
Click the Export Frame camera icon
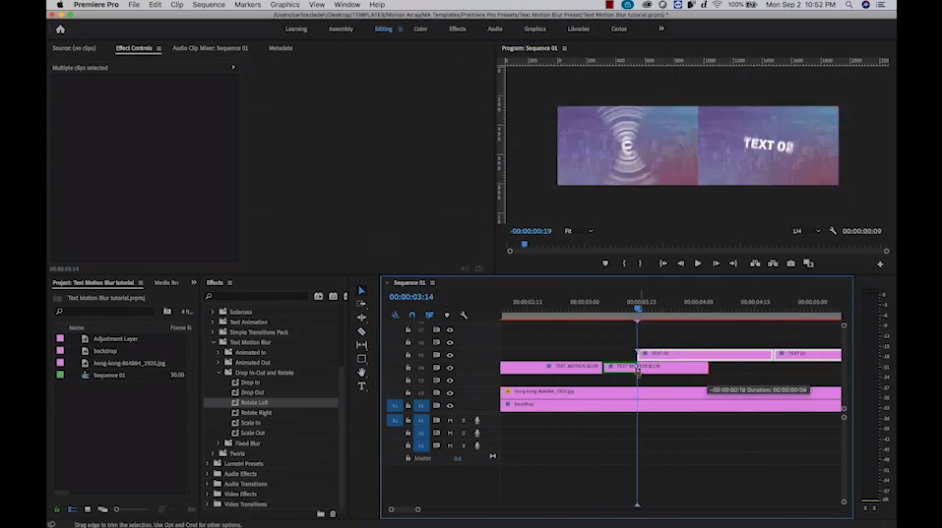pyautogui.click(x=791, y=264)
